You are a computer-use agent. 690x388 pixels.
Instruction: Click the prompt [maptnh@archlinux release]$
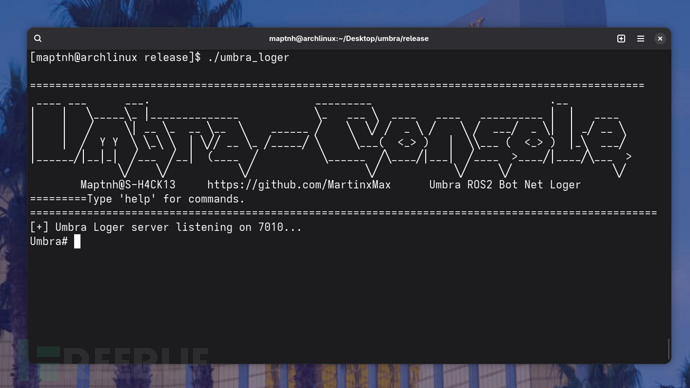coord(115,58)
